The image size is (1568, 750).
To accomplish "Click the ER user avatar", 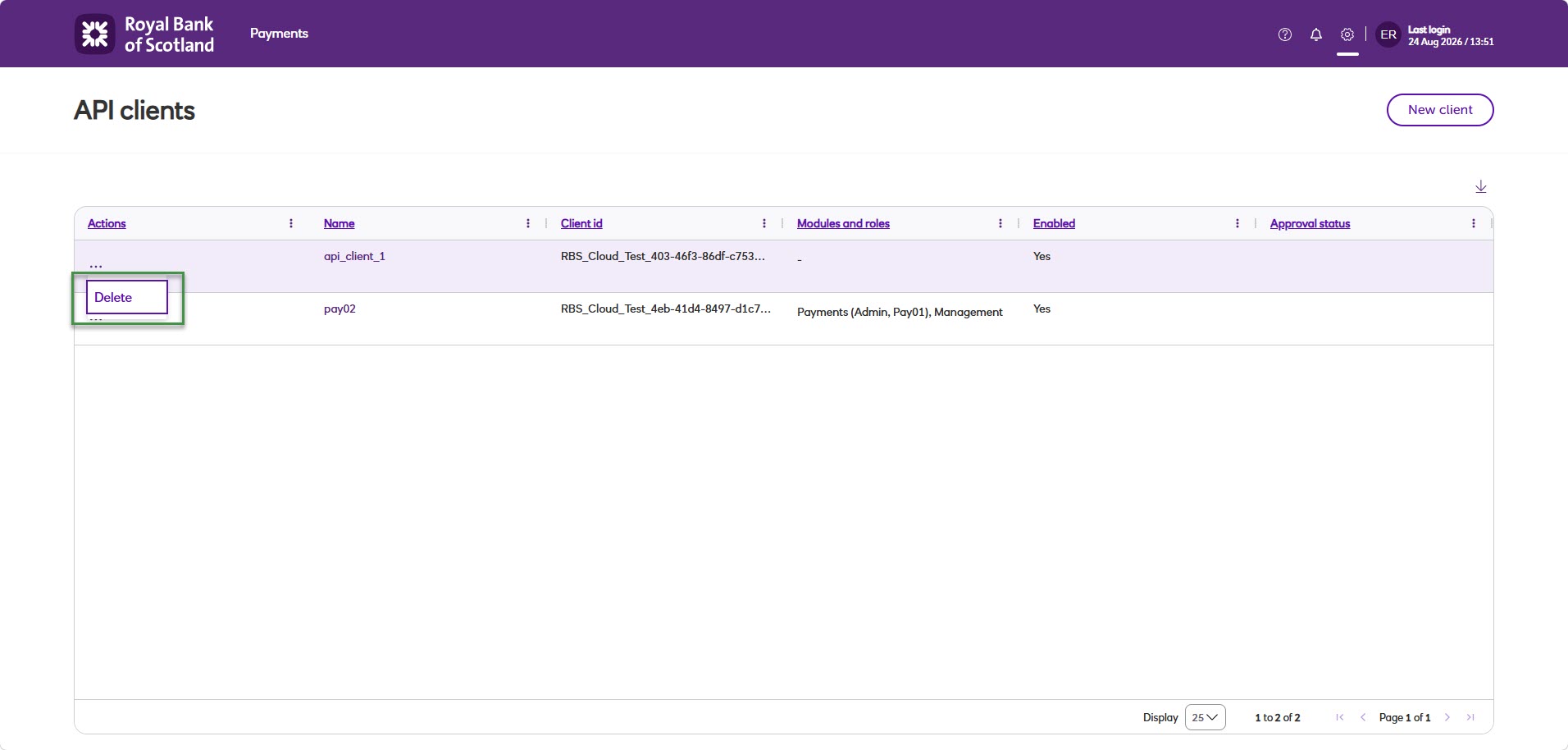I will pos(1388,34).
